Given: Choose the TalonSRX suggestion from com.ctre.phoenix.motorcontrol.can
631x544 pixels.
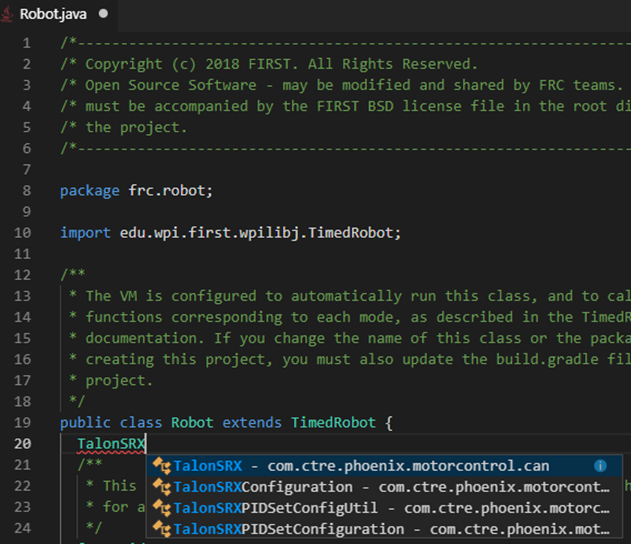Looking at the screenshot, I should click(384, 466).
